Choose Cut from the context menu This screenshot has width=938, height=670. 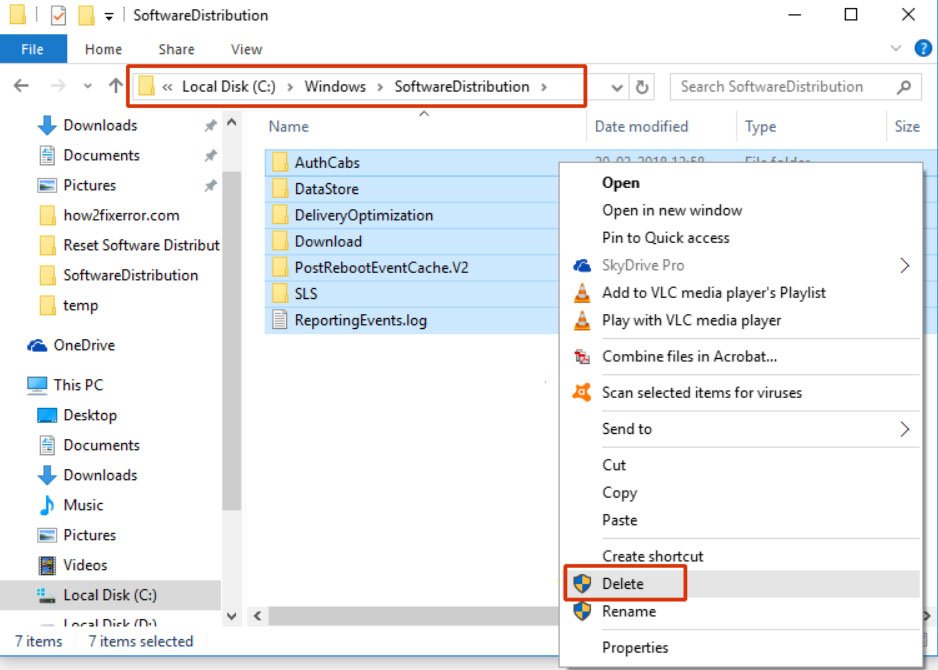[x=614, y=465]
